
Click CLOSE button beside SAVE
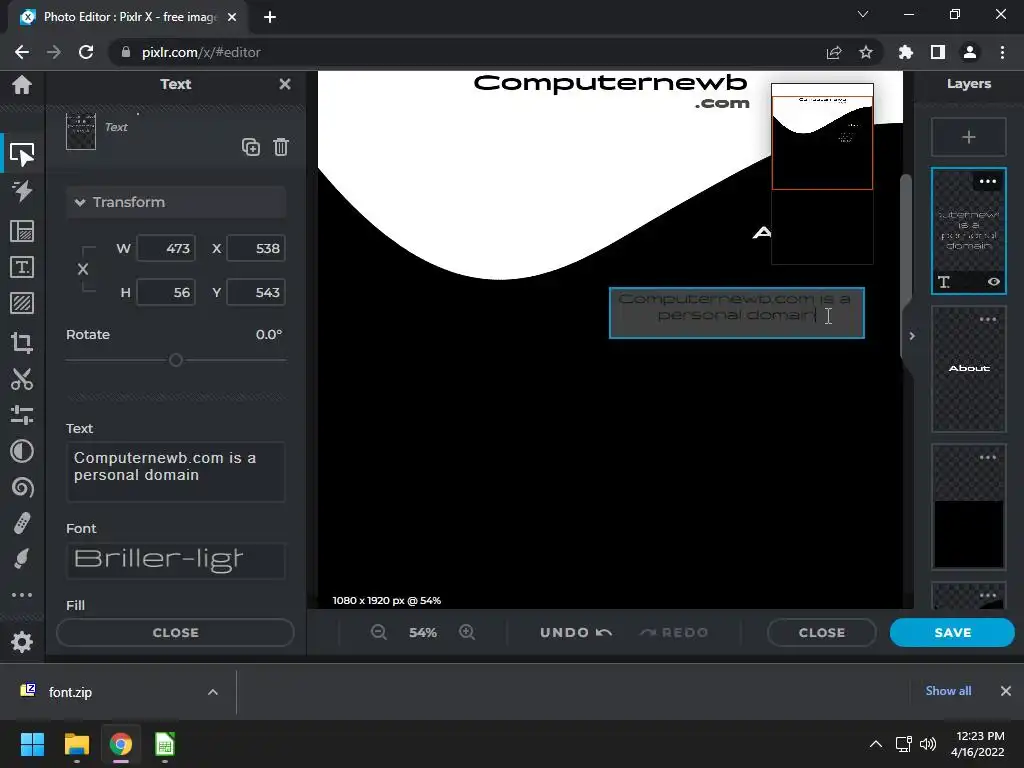(822, 632)
